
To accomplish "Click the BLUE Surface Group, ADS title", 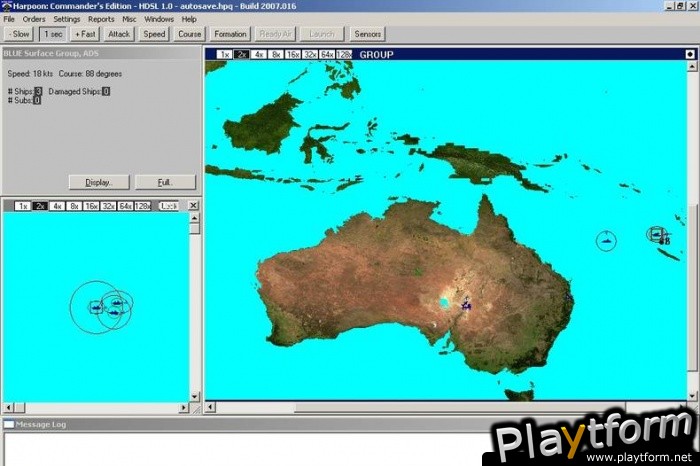I will [x=51, y=53].
